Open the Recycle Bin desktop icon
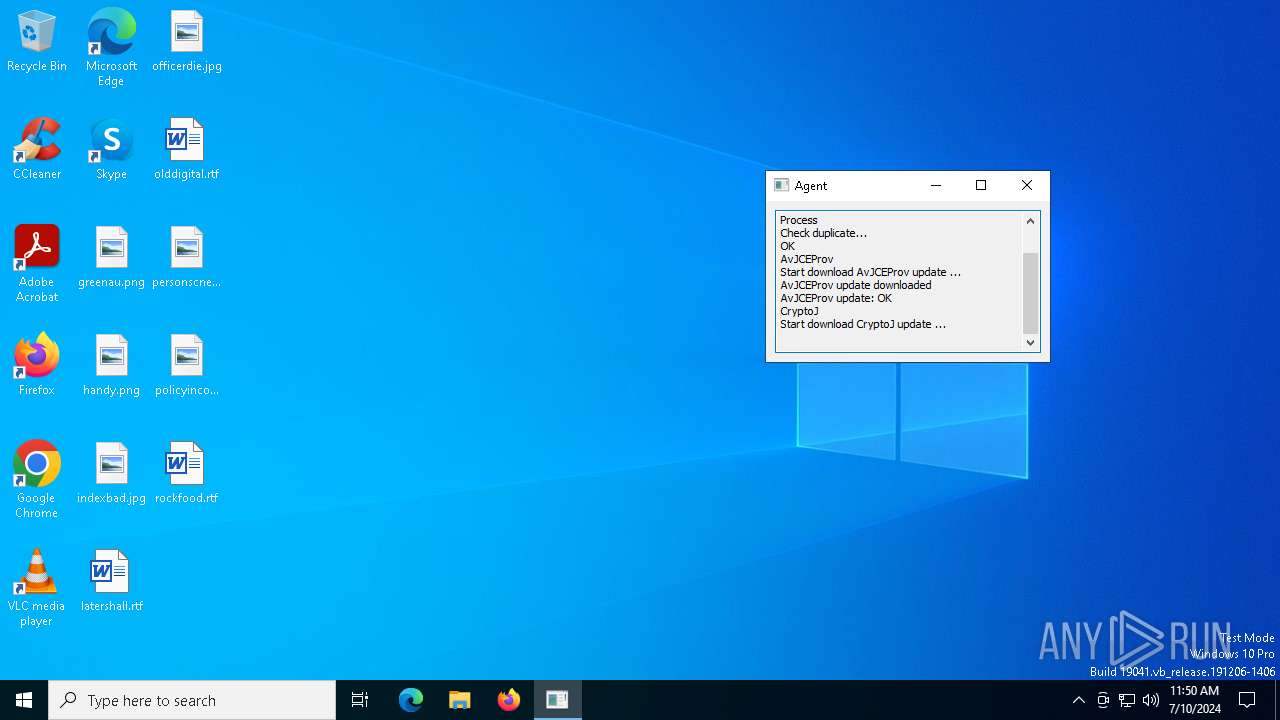Image resolution: width=1280 pixels, height=720 pixels. coord(37,42)
